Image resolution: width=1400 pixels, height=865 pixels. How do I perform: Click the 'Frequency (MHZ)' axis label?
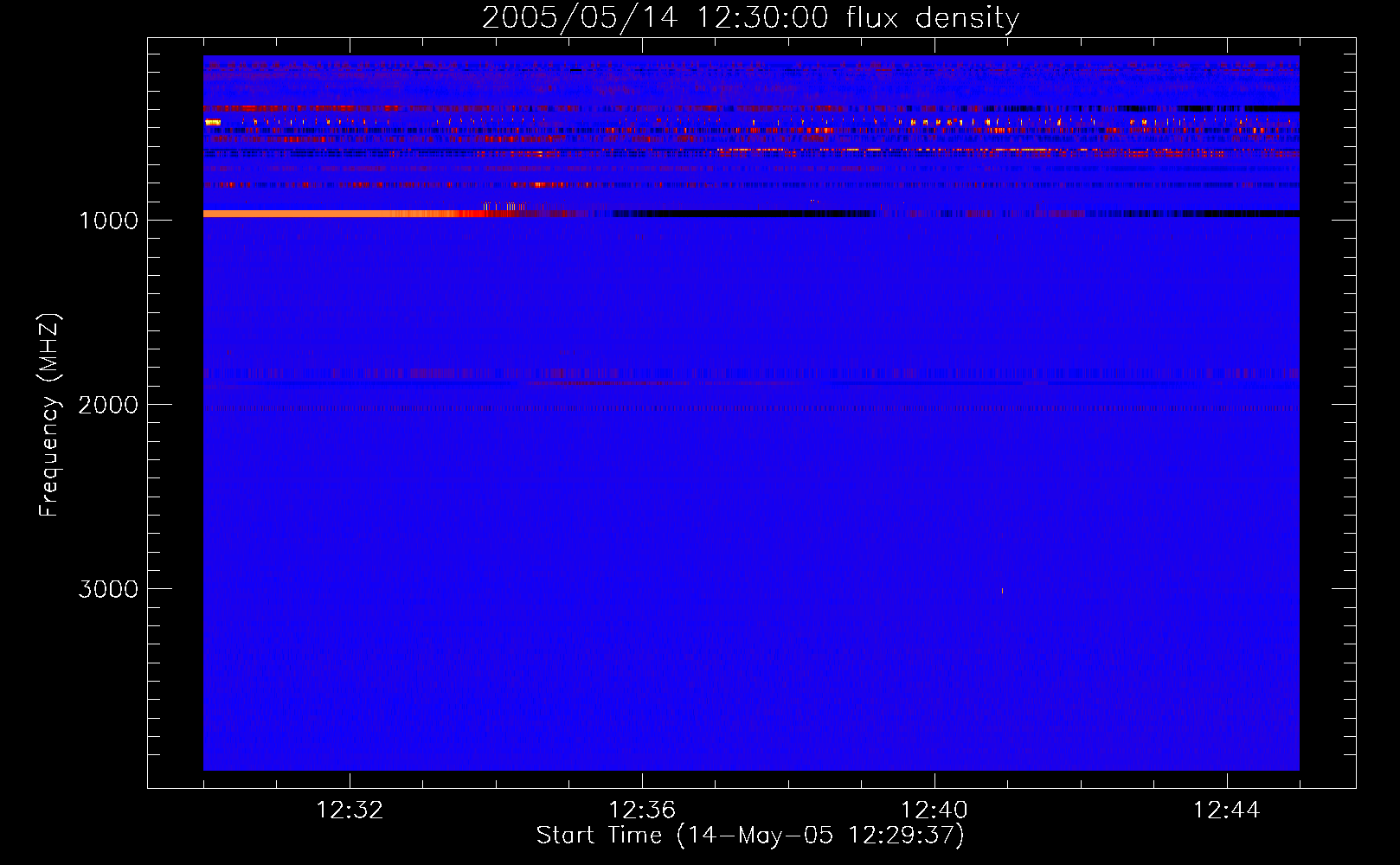(49, 415)
